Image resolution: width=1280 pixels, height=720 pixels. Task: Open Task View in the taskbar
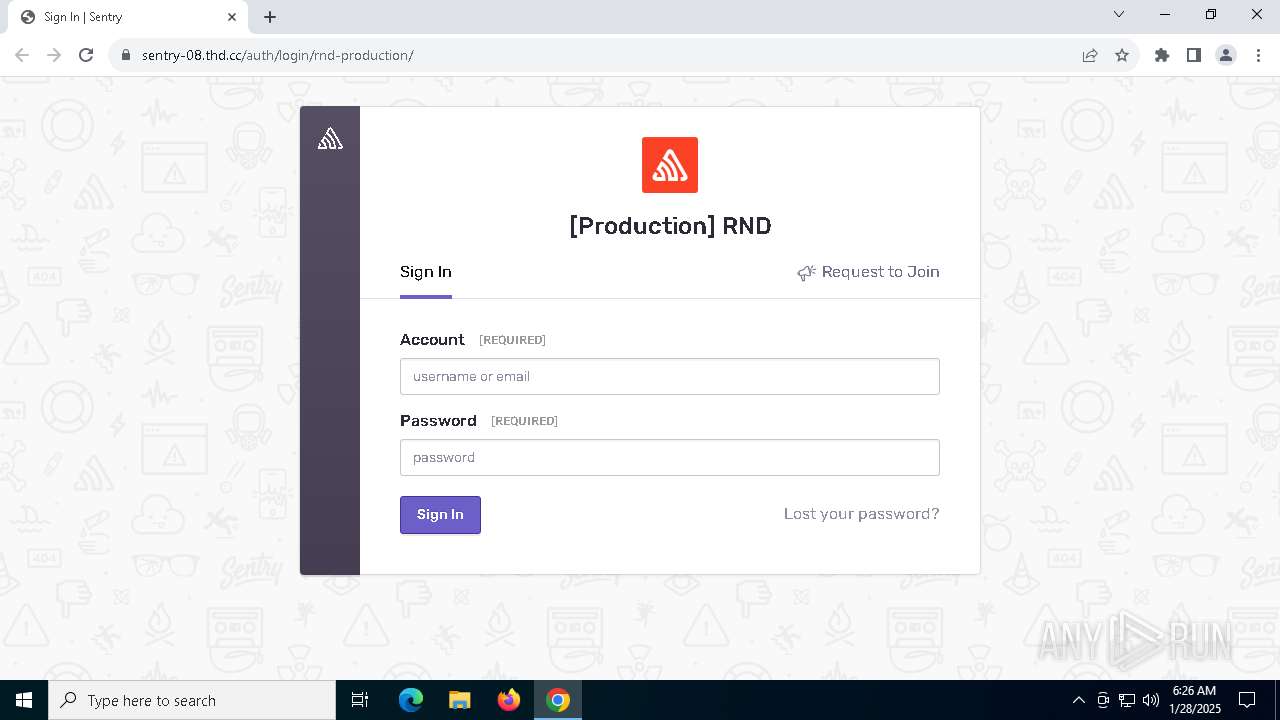click(360, 700)
